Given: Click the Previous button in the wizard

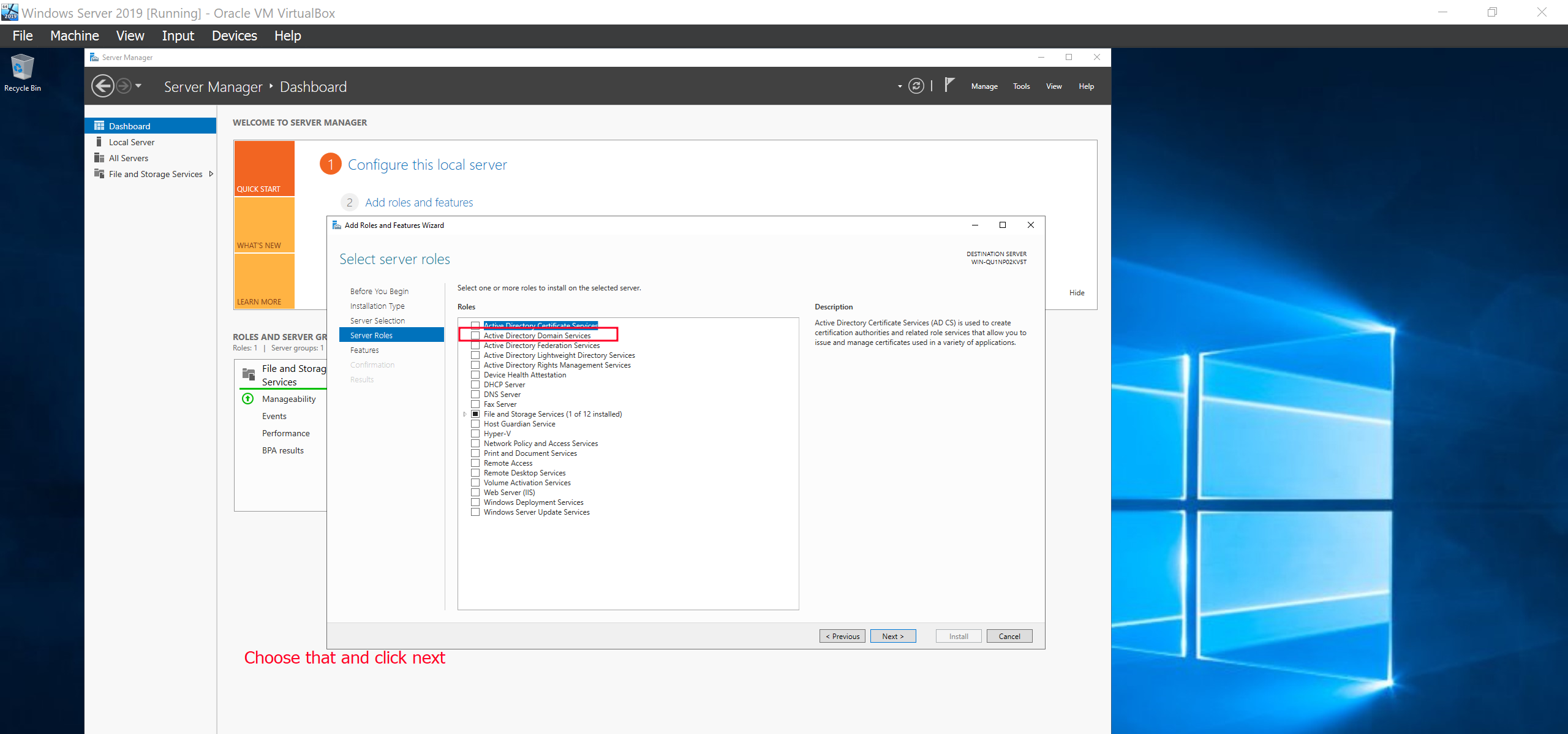Looking at the screenshot, I should coord(842,636).
